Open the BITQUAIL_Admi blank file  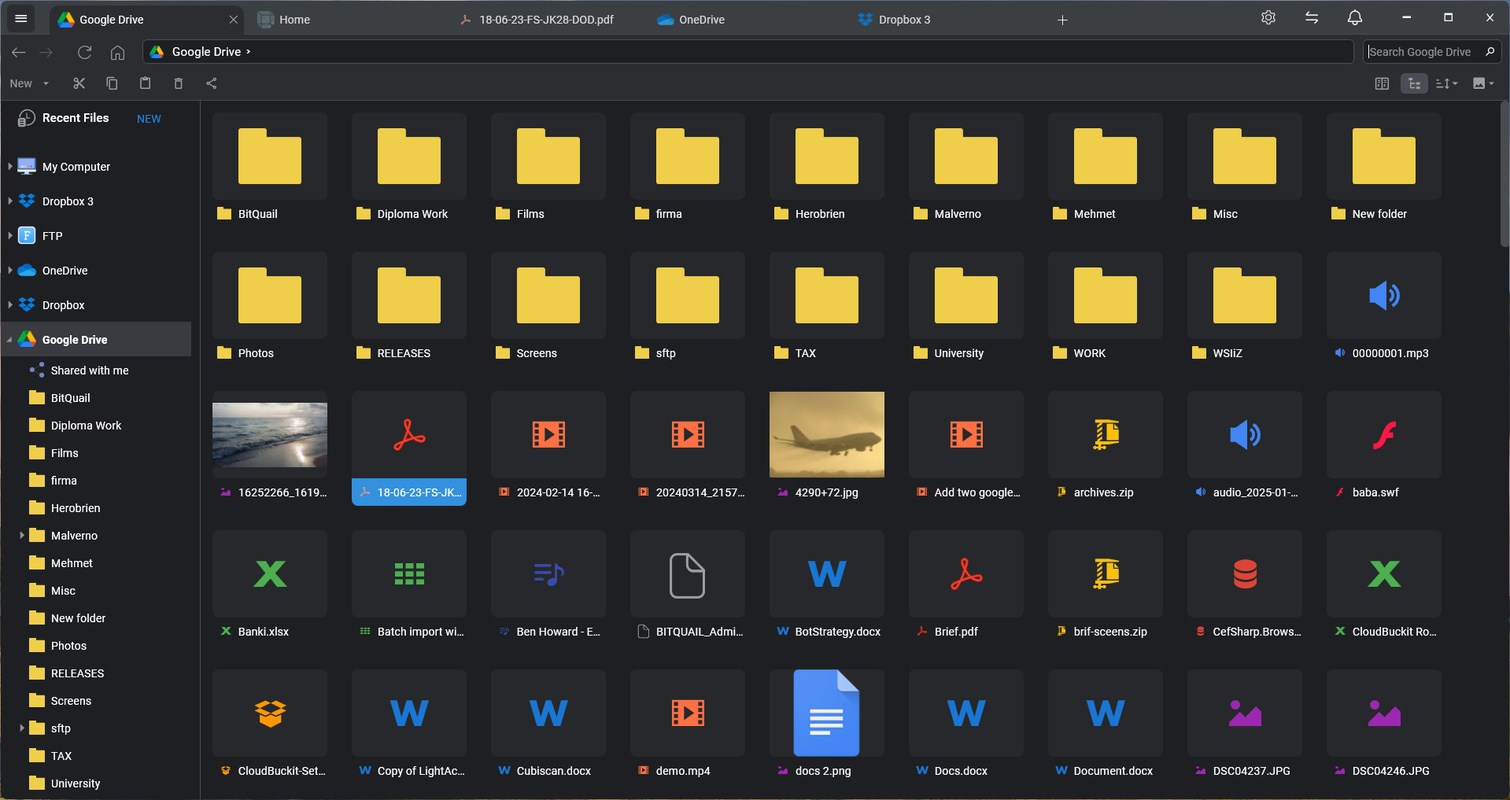[687, 587]
